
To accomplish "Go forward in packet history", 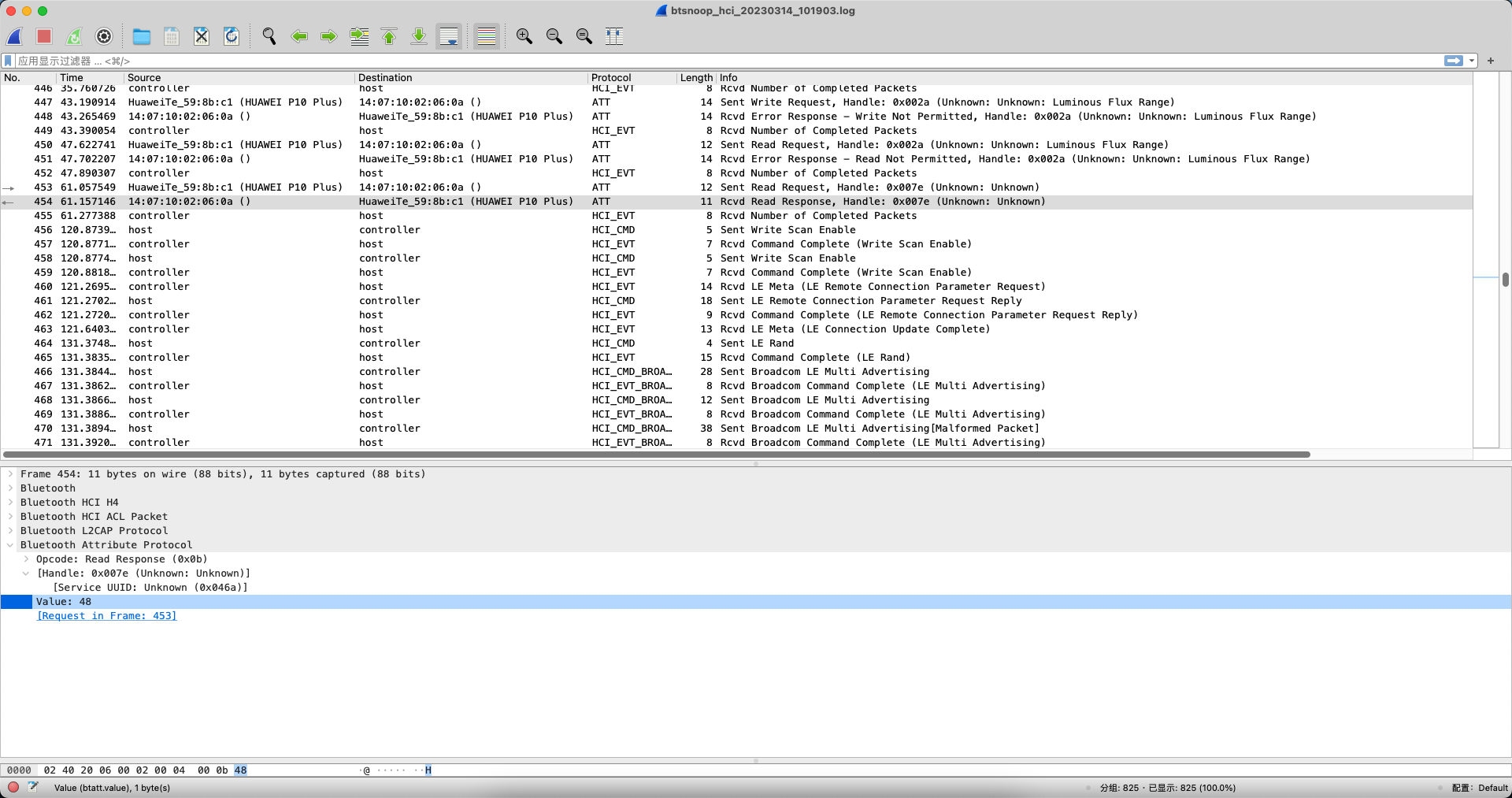I will 329,36.
